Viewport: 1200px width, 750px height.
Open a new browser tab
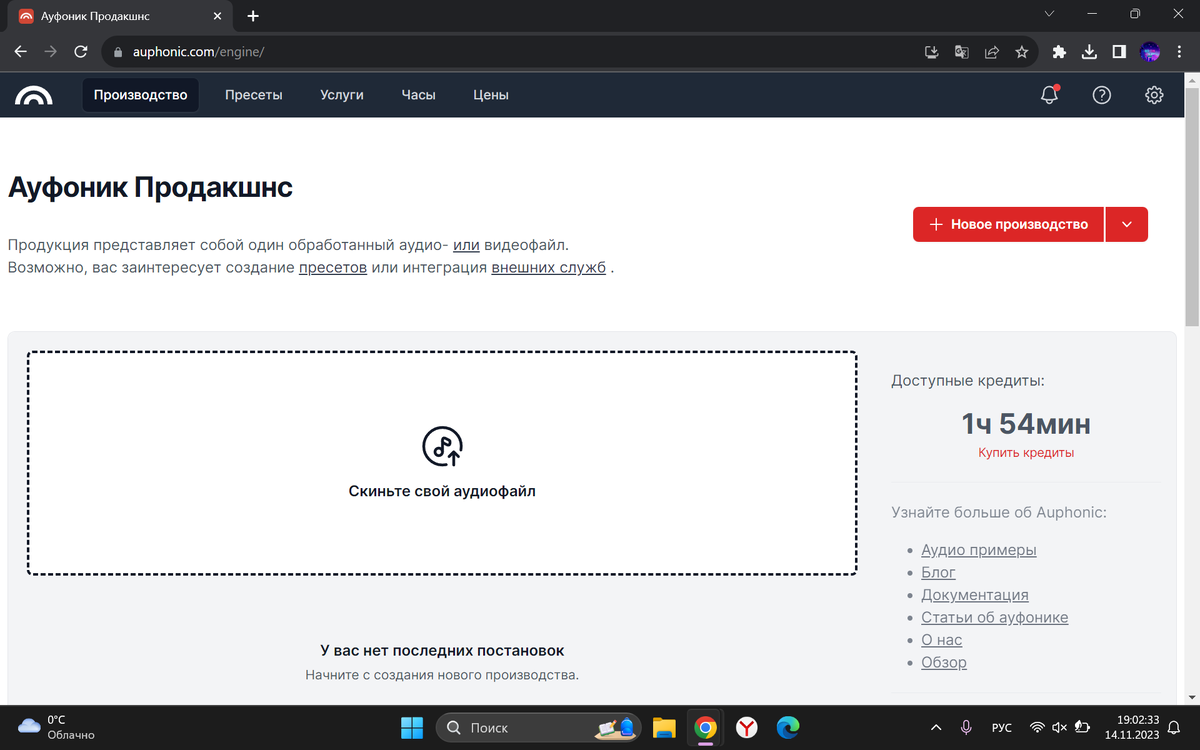(x=253, y=16)
